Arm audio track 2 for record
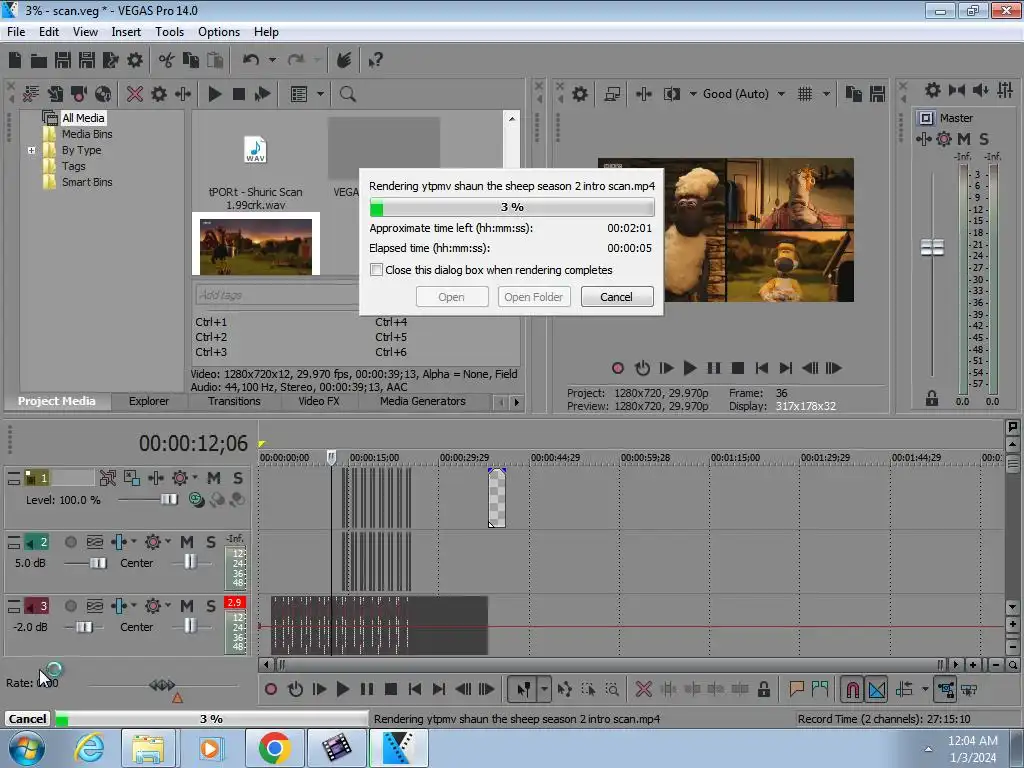The width and height of the screenshot is (1024, 768). [x=71, y=542]
